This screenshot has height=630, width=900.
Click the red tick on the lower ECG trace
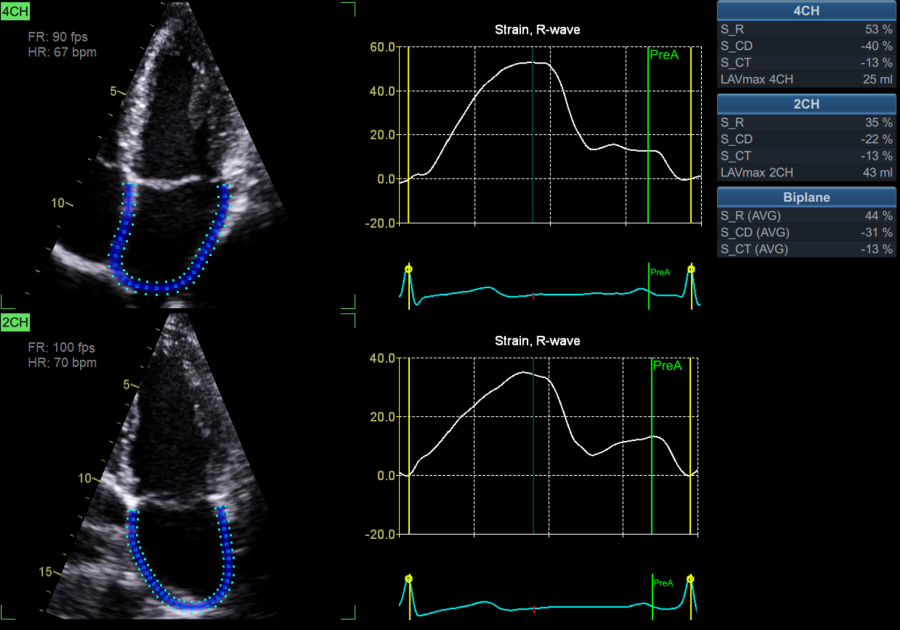(534, 609)
